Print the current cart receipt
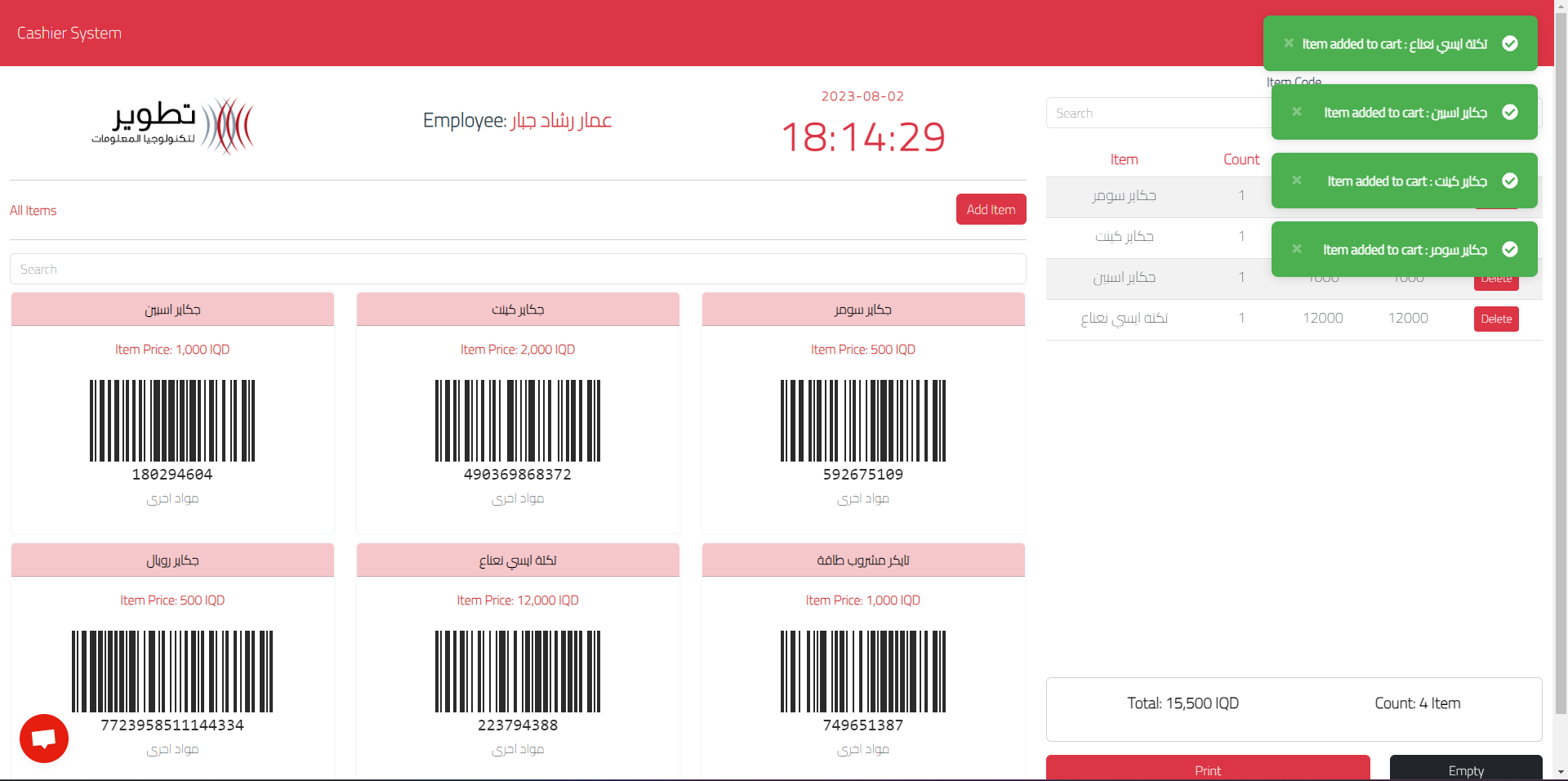This screenshot has width=1568, height=781. 1208,768
